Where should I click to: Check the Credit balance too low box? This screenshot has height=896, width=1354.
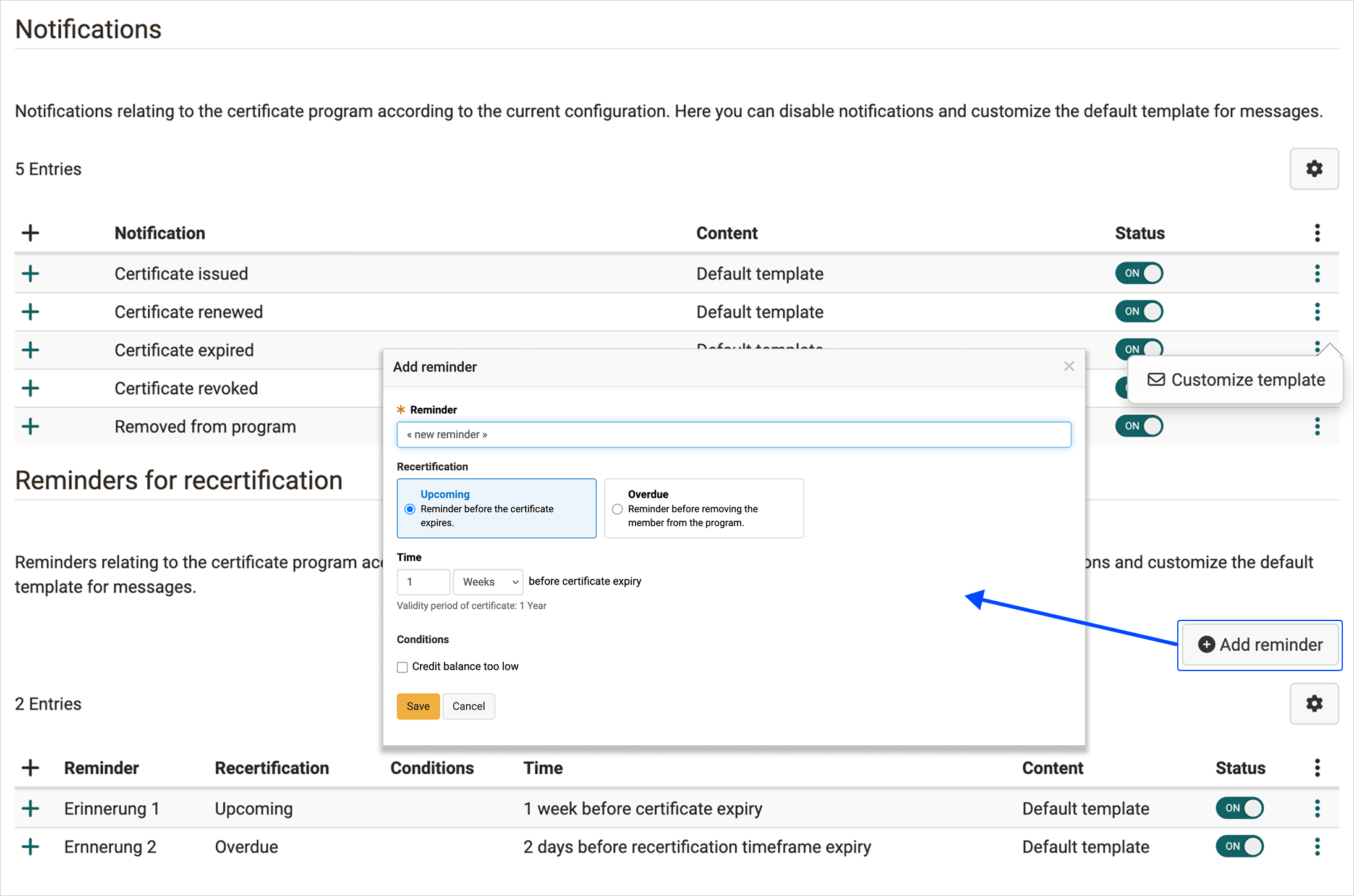click(402, 667)
